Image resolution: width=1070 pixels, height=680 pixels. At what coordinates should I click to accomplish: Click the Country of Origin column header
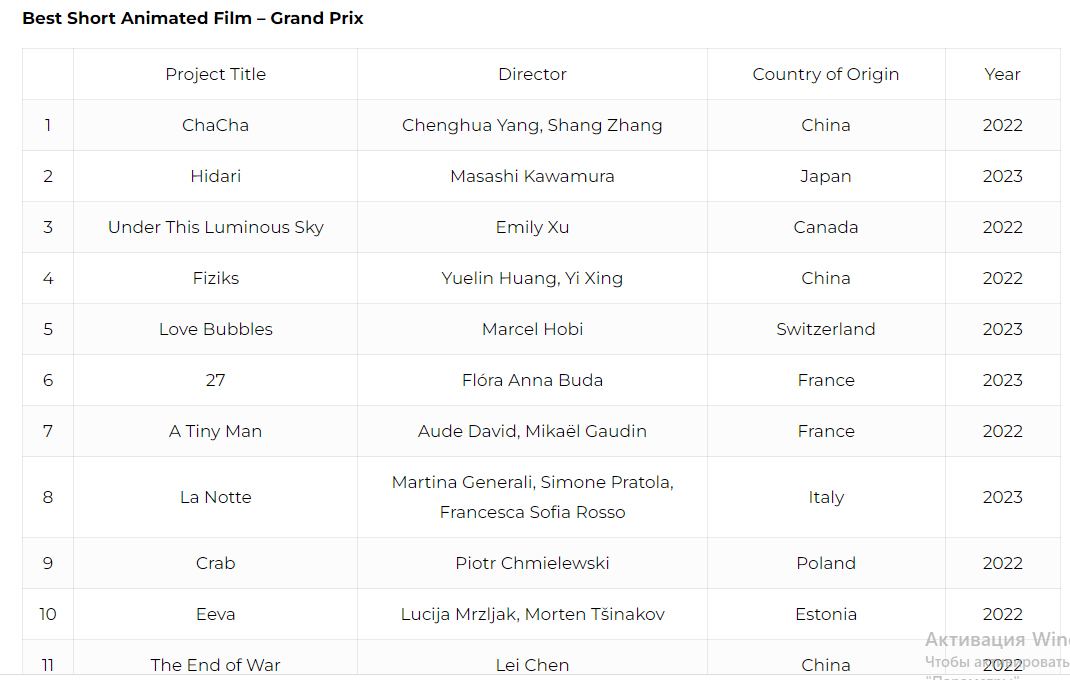coord(825,74)
